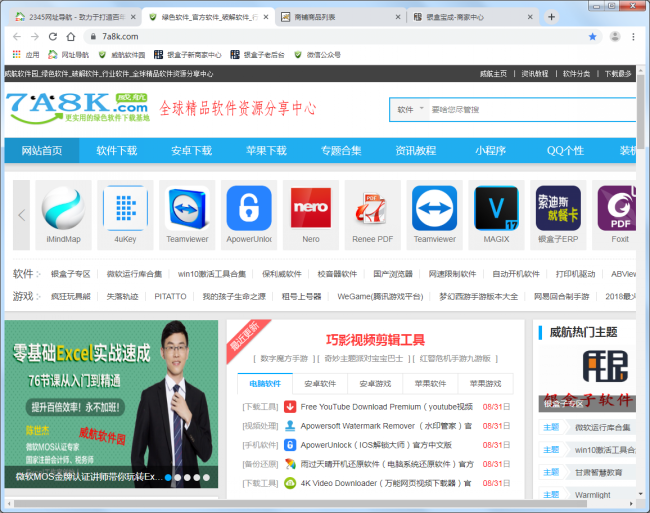Click the carousel previous arrow
Image resolution: width=650 pixels, height=513 pixels.
pos(22,215)
